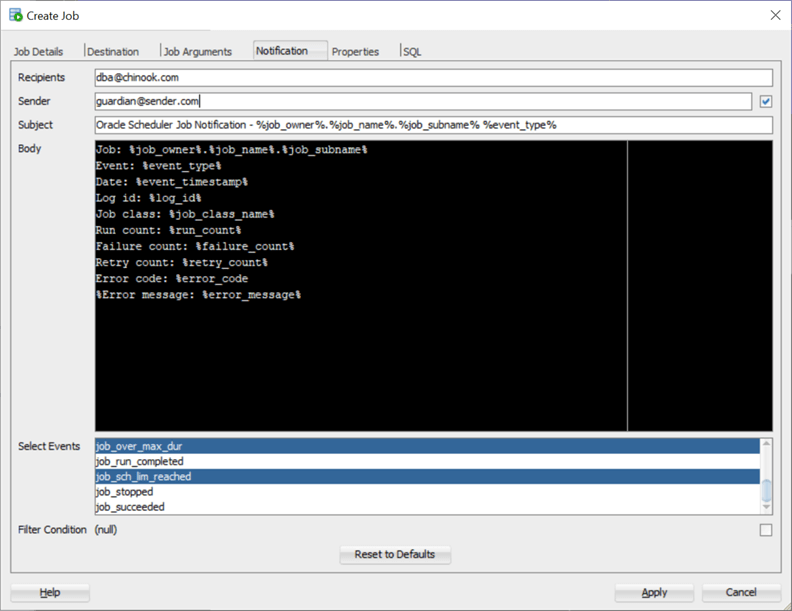Click the 'Error message' body line
792x611 pixels.
(199, 295)
